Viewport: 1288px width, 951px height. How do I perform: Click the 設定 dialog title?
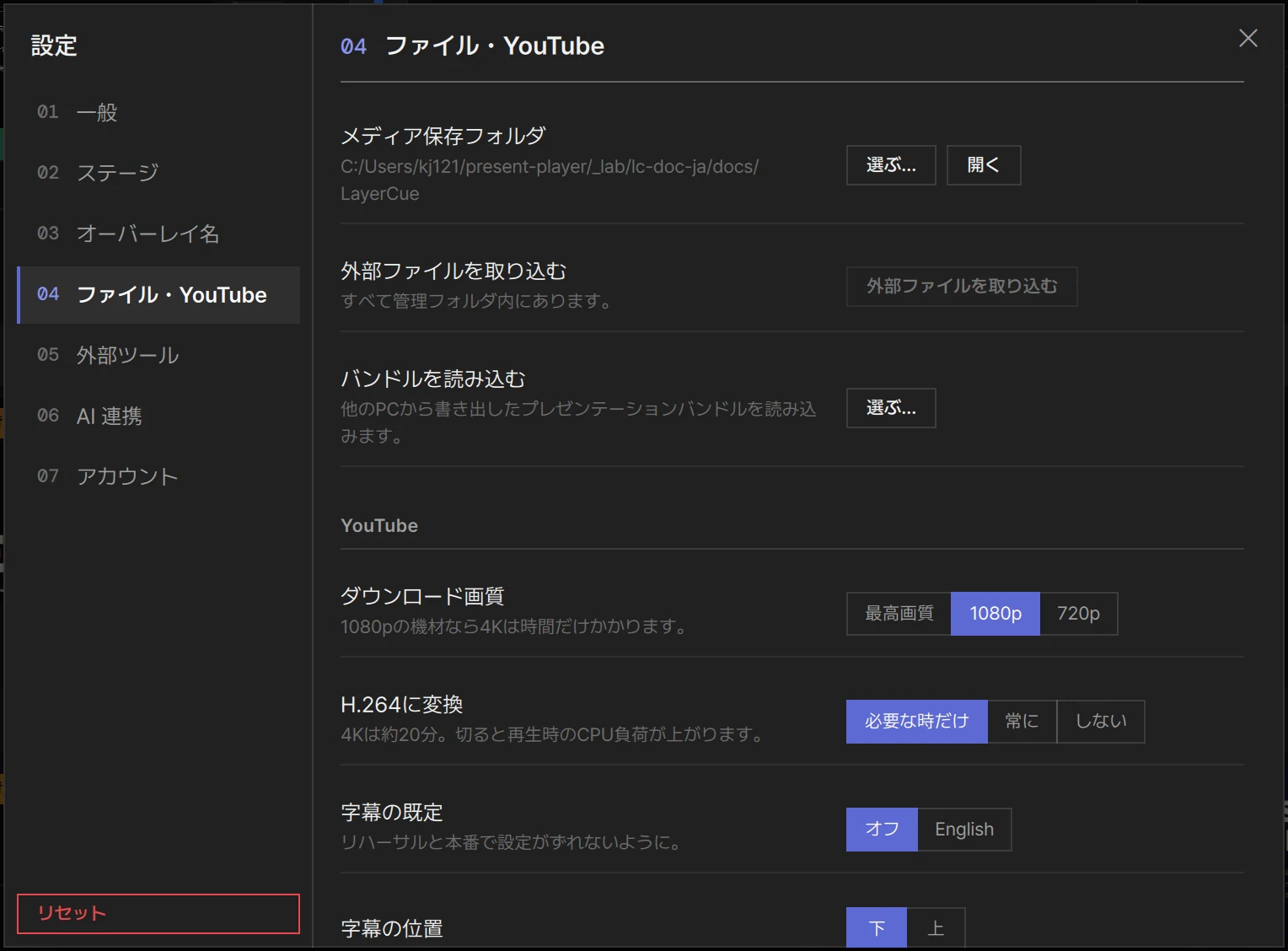54,46
